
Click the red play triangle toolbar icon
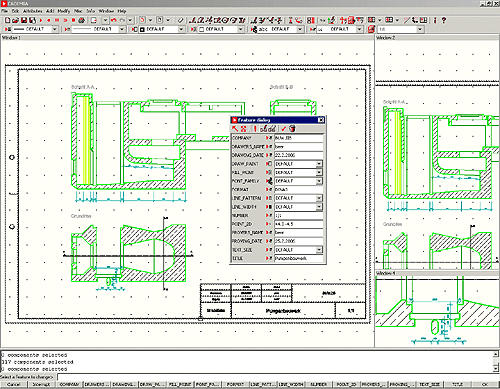pyautogui.click(x=41, y=20)
